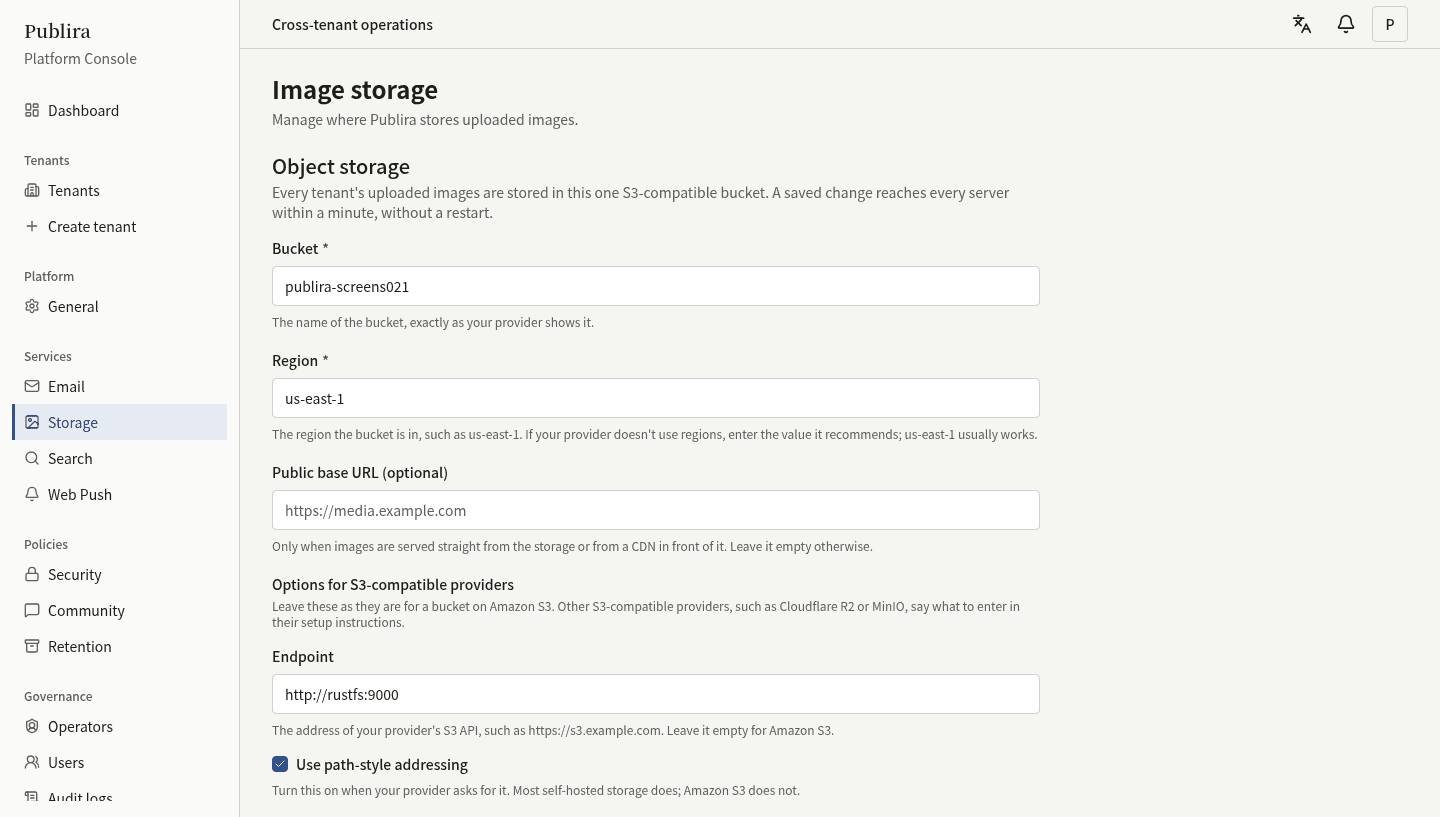The image size is (1440, 817).
Task: Open the language translation icon
Action: coord(1302,24)
